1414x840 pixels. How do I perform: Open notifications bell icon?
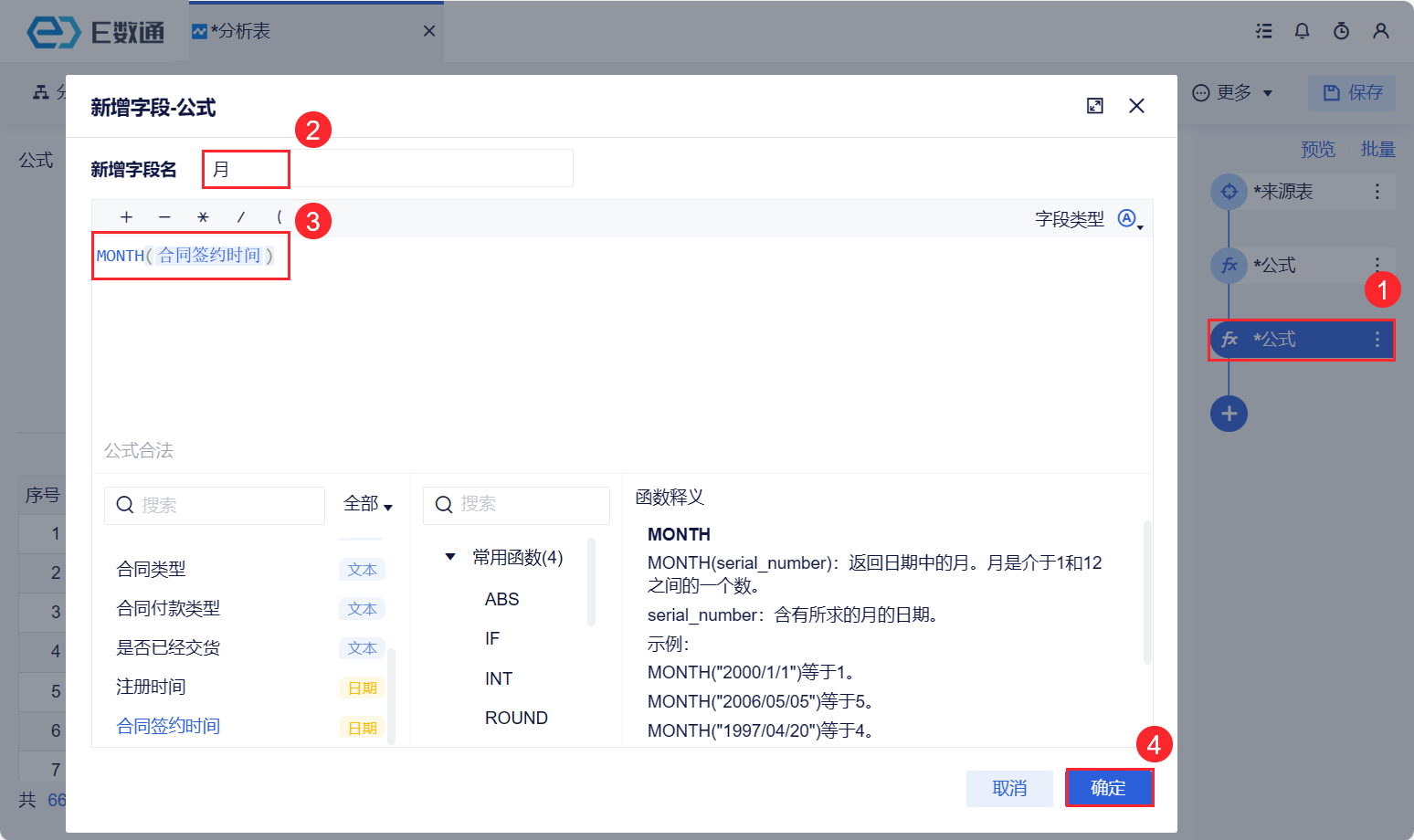click(x=1303, y=31)
